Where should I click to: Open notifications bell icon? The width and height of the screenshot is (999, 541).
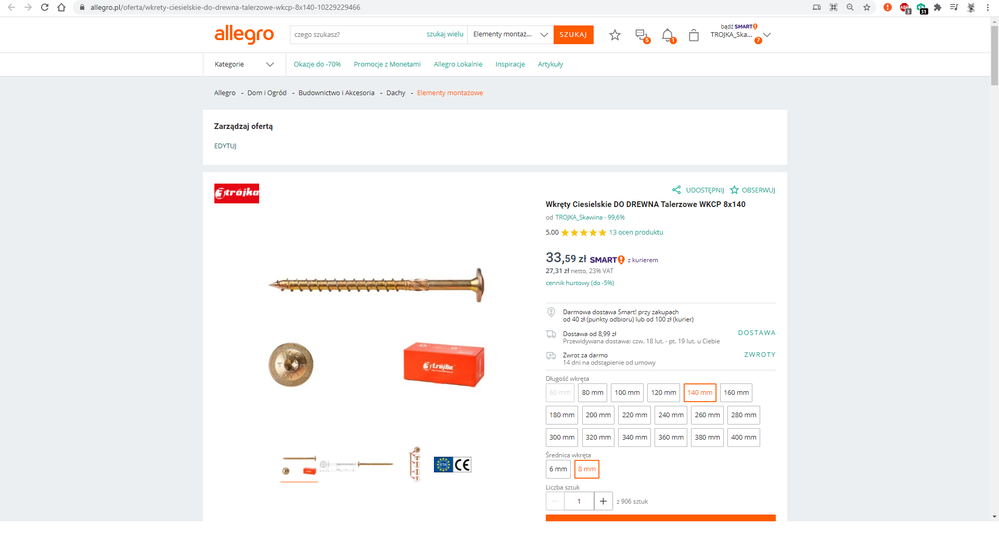tap(668, 36)
